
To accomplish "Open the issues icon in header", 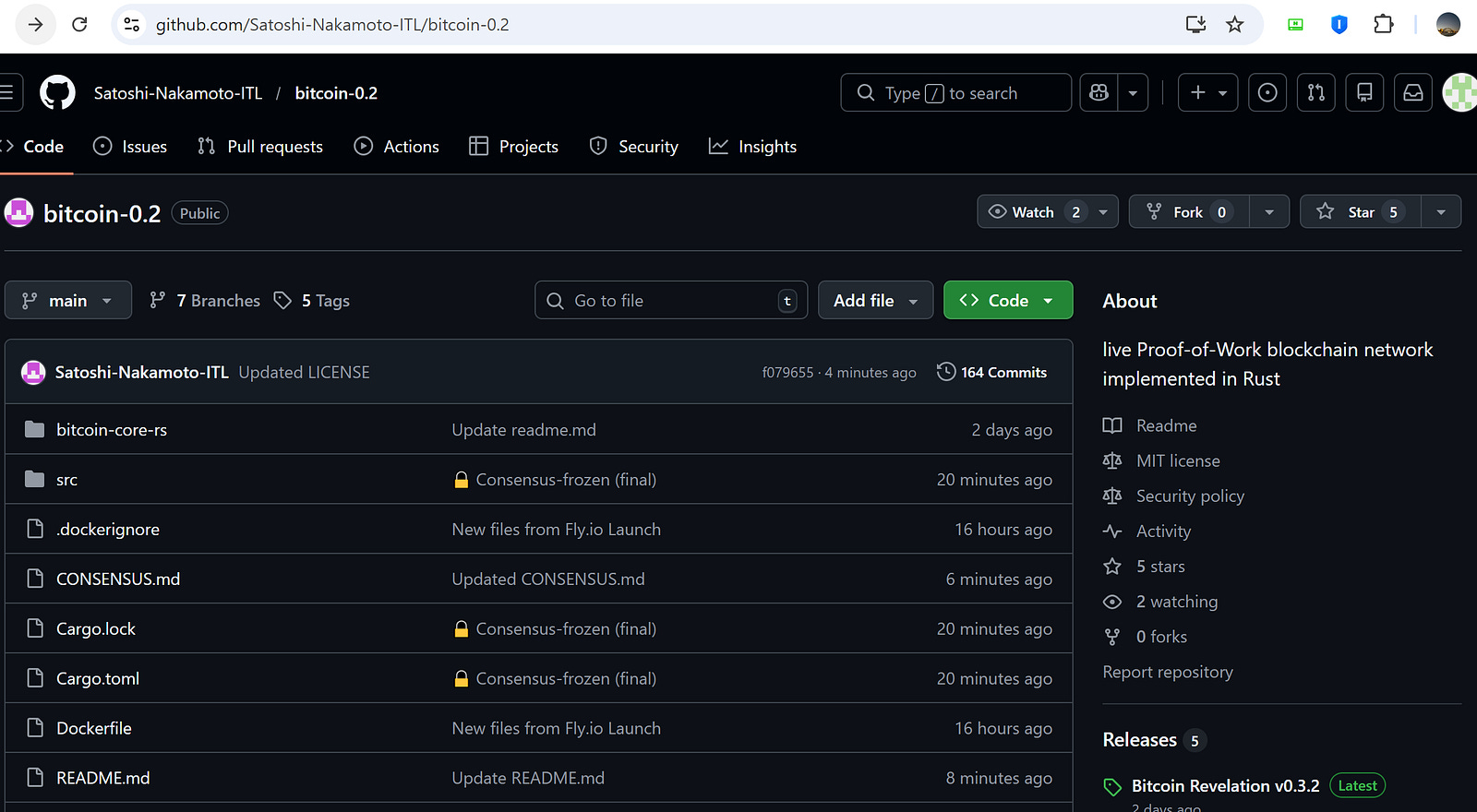I will (1267, 92).
